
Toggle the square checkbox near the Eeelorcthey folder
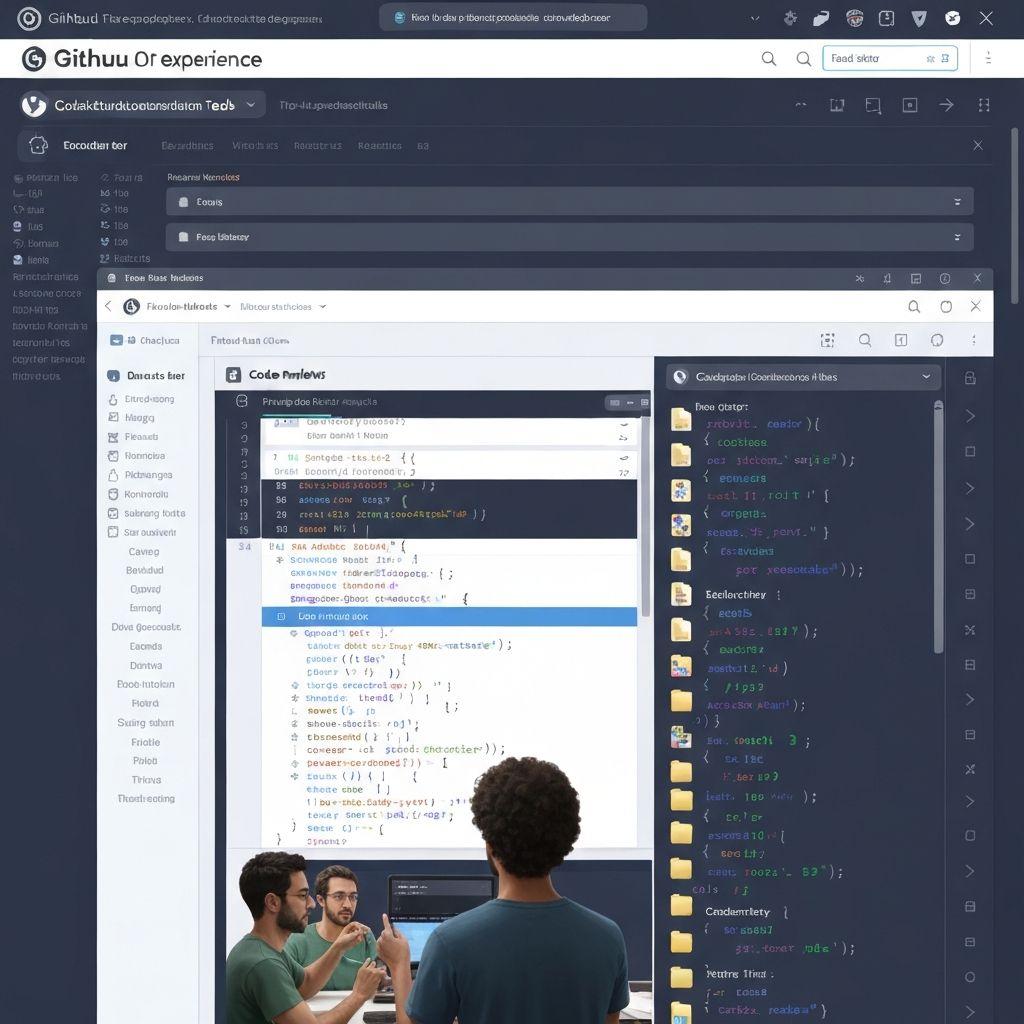click(970, 594)
